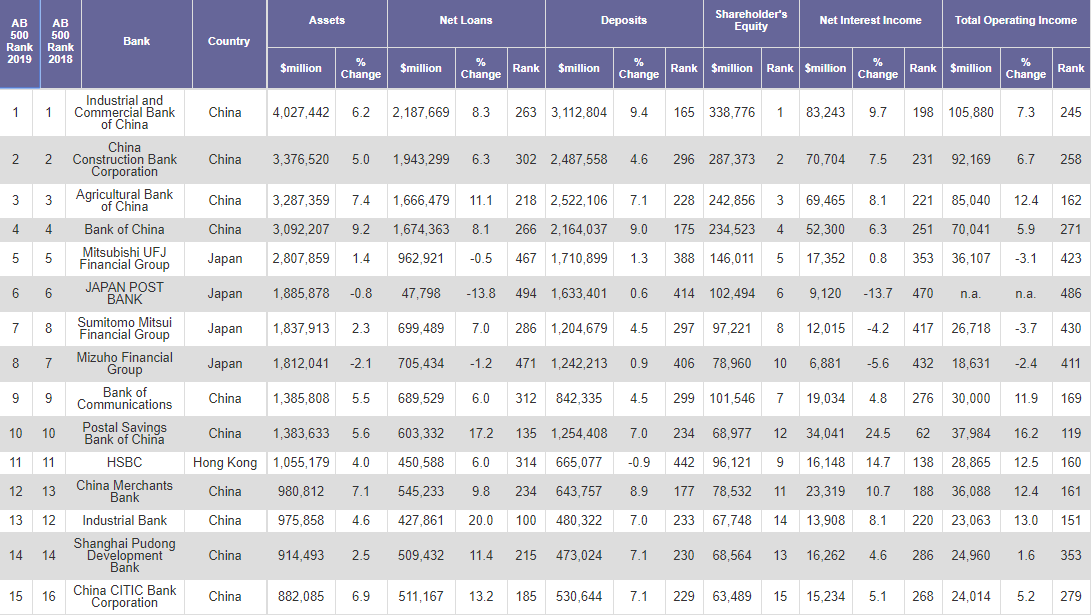Click "Mitsubishi UFJ Financial Group" bank name
Screen dimensions: 1091x615
click(125, 259)
